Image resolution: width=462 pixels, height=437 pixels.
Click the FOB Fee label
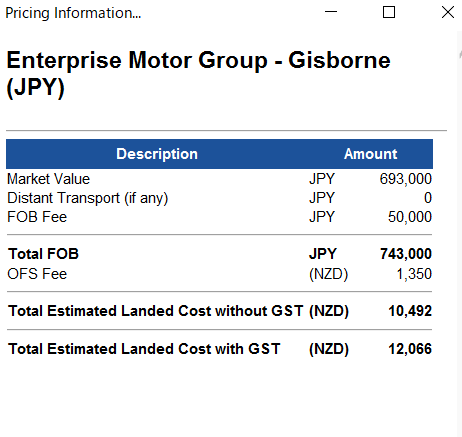(x=37, y=217)
